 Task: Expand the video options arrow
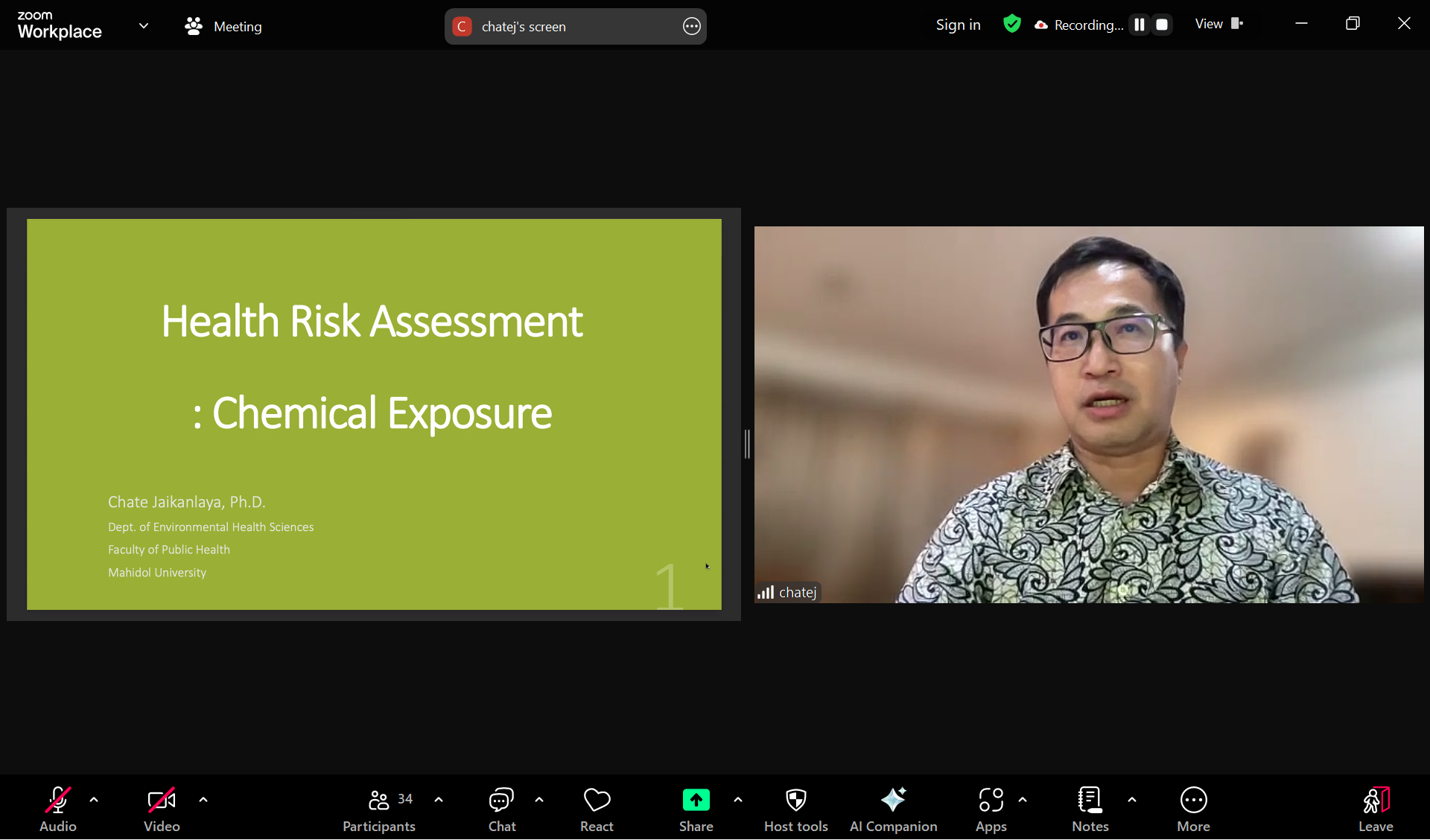pos(203,800)
